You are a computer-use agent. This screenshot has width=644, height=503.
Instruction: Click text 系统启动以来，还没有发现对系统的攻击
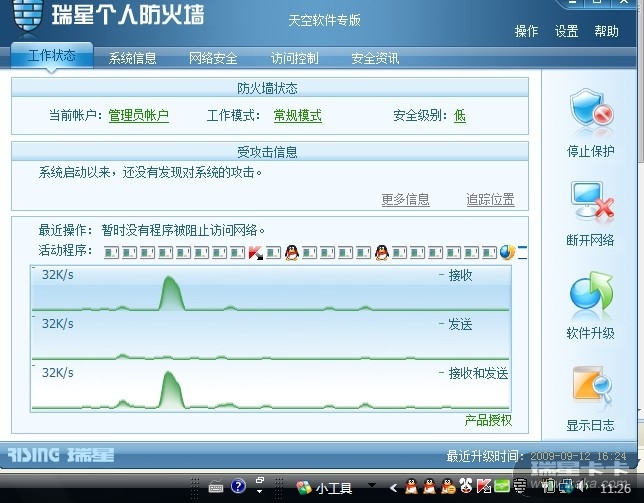point(150,172)
